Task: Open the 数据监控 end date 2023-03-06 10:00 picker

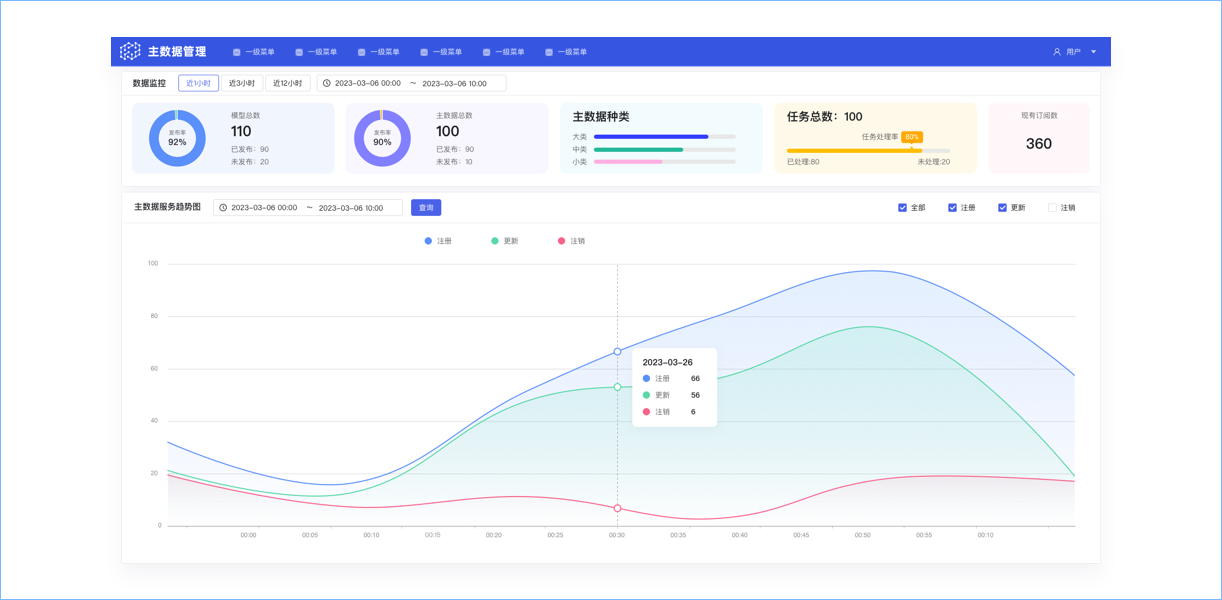Action: pos(454,84)
